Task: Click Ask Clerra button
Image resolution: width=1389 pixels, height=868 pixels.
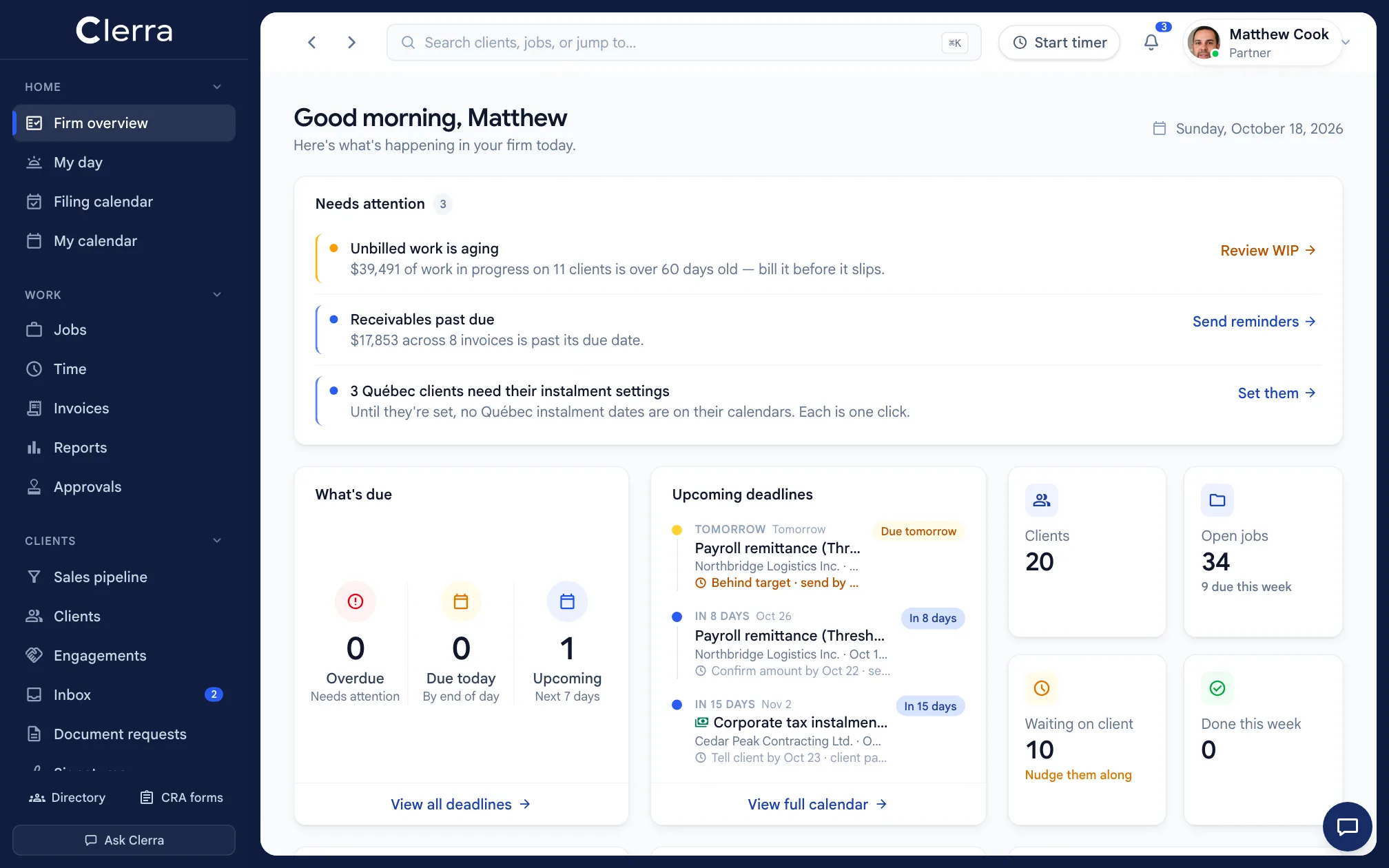Action: click(124, 840)
